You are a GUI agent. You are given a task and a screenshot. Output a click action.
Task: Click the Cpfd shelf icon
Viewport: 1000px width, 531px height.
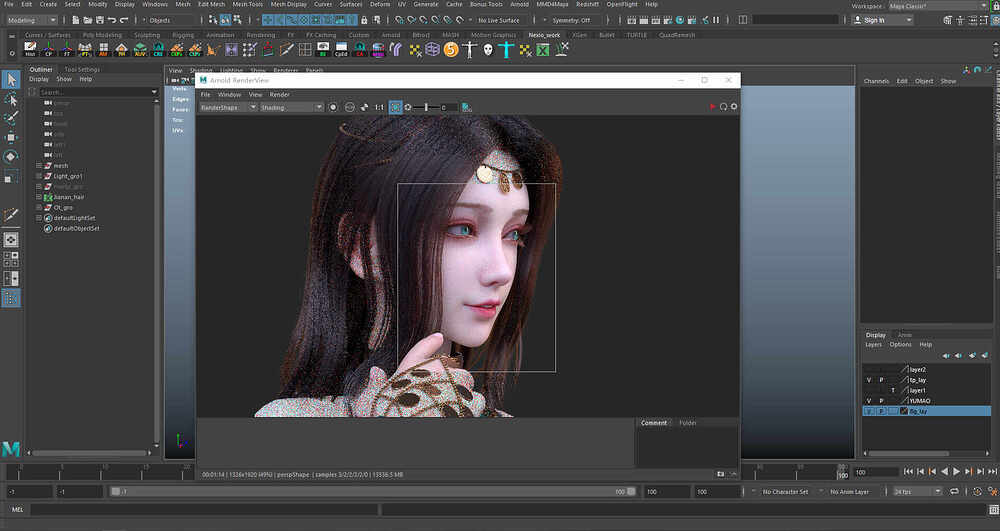(341, 49)
